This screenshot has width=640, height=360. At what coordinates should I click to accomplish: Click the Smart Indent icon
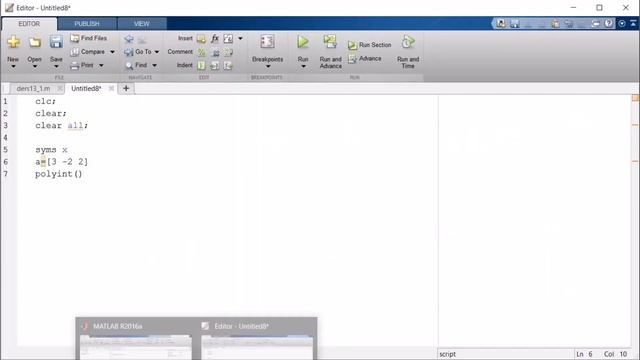201,65
